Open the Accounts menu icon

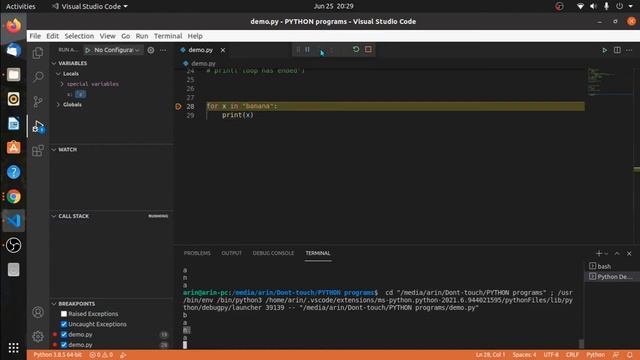[x=38, y=312]
